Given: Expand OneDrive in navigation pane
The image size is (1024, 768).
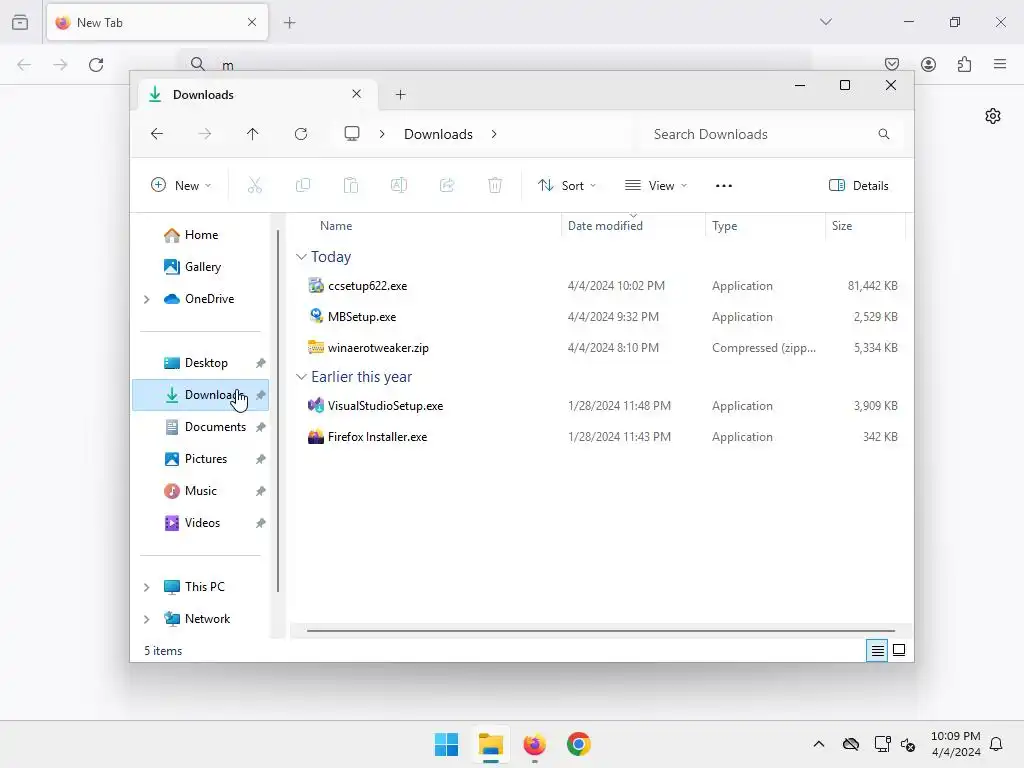Looking at the screenshot, I should 147,299.
